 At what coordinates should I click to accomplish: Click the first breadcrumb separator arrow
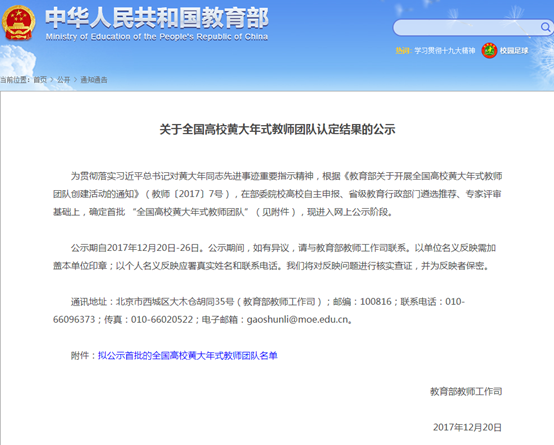tap(52, 80)
